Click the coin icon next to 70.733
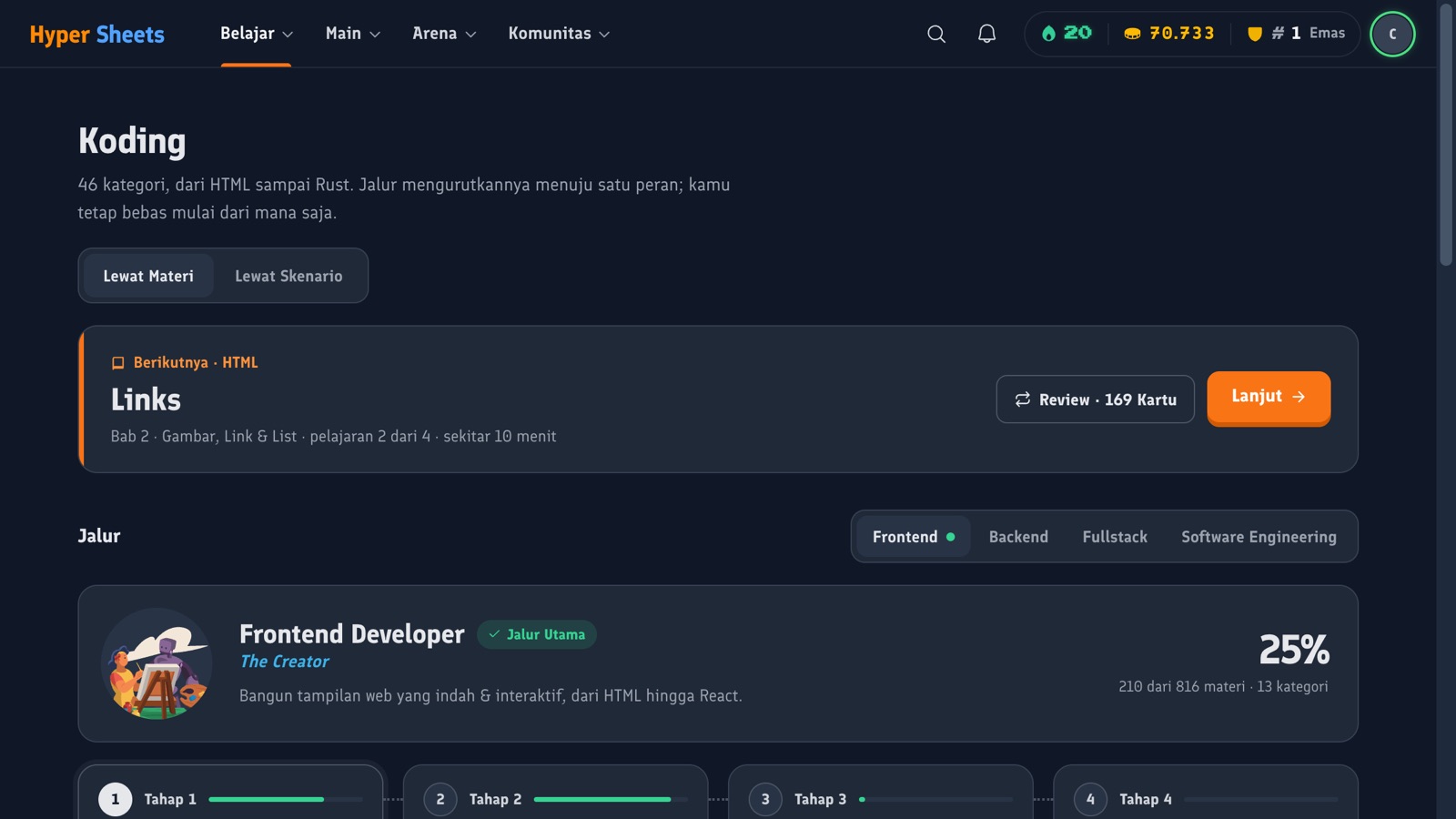 [1132, 34]
